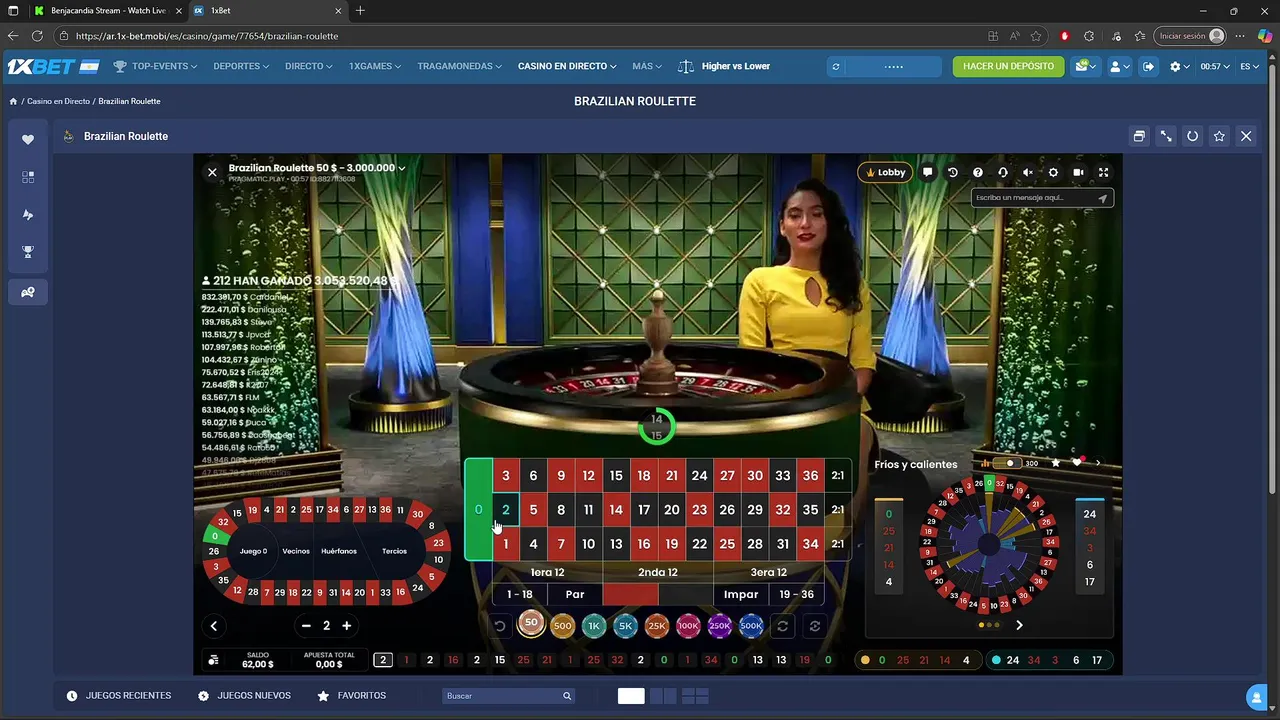Bet on Vecinos in racetrack

pos(296,551)
